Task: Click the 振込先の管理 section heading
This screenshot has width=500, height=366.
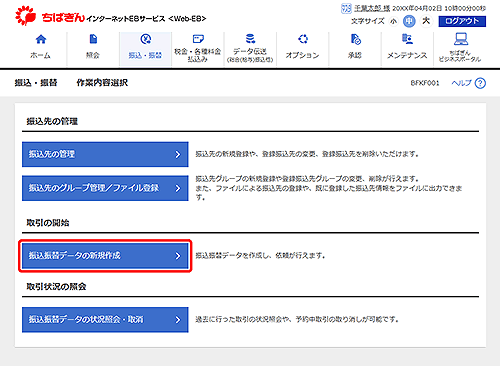Action: coord(52,121)
